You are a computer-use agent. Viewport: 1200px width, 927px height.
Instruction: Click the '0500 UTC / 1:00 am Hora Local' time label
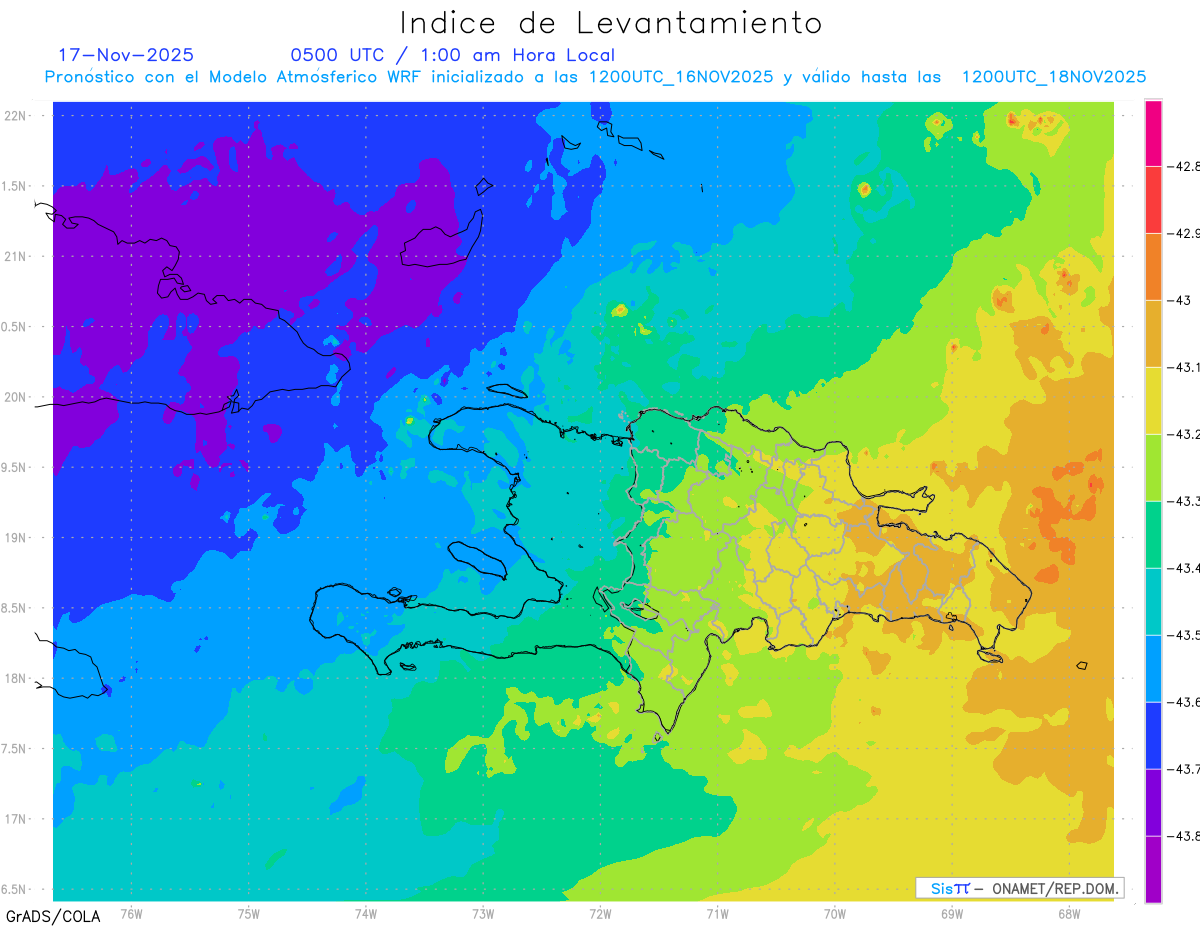tap(452, 55)
